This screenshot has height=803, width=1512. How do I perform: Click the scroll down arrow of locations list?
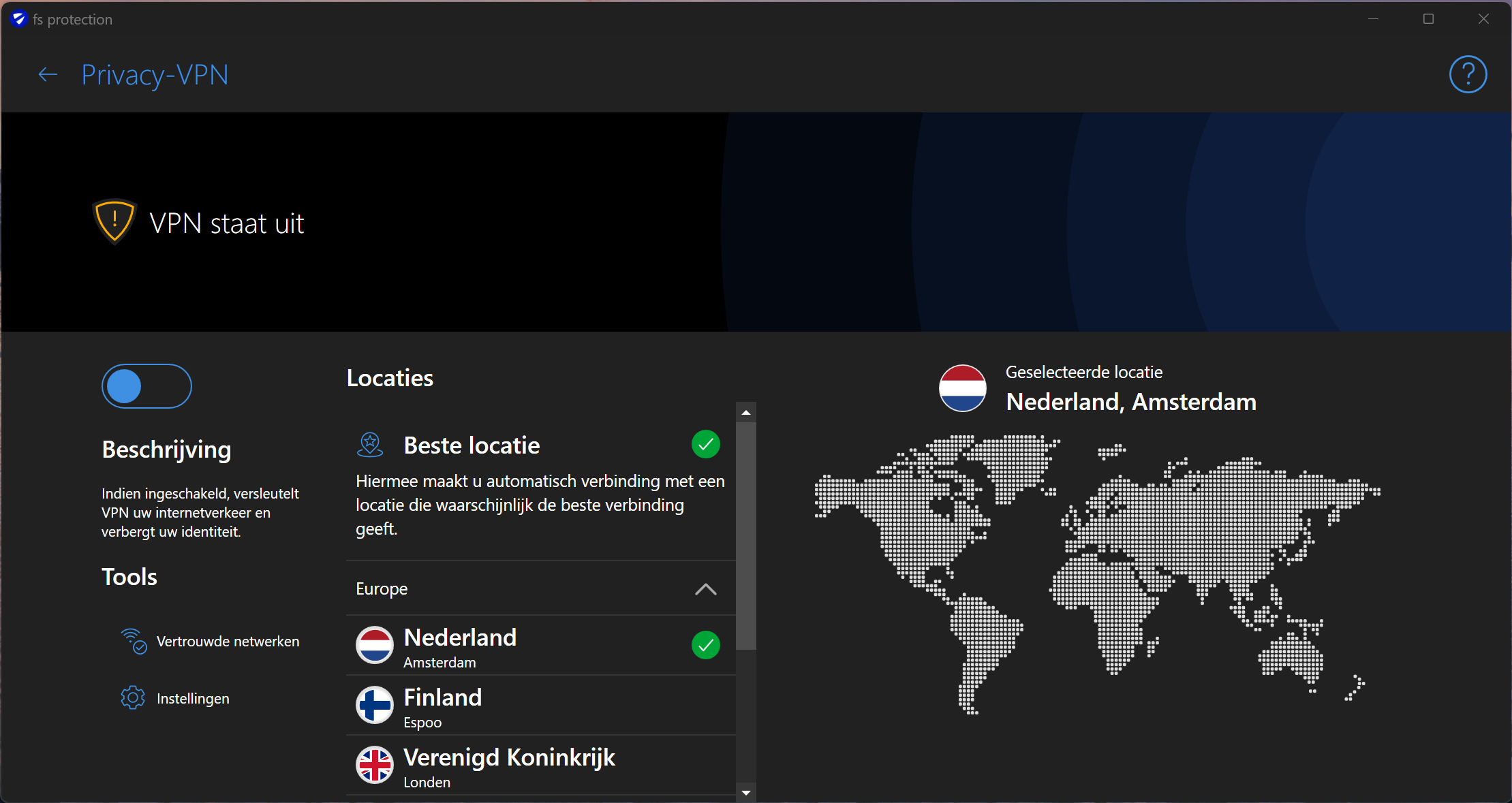[x=746, y=792]
